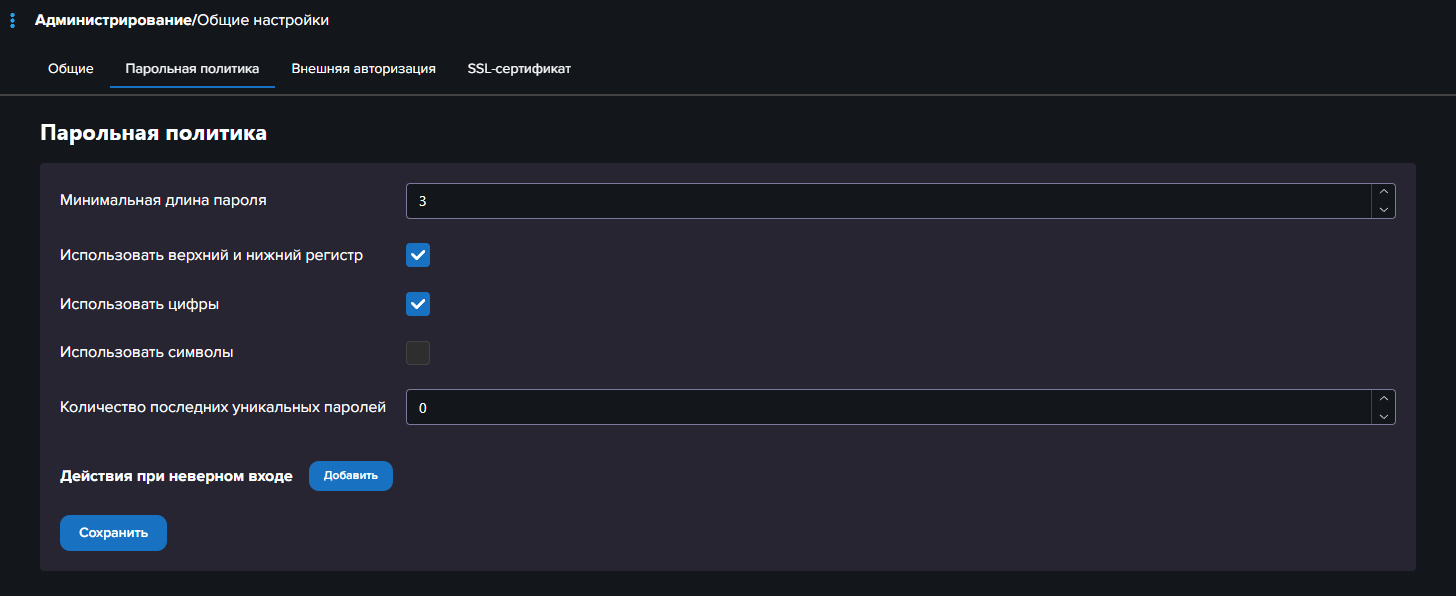
Task: Open the Внешняя авторизация tab
Action: pos(363,69)
